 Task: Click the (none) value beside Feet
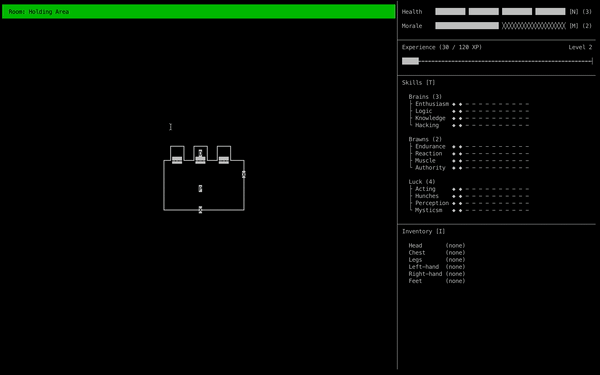click(455, 281)
